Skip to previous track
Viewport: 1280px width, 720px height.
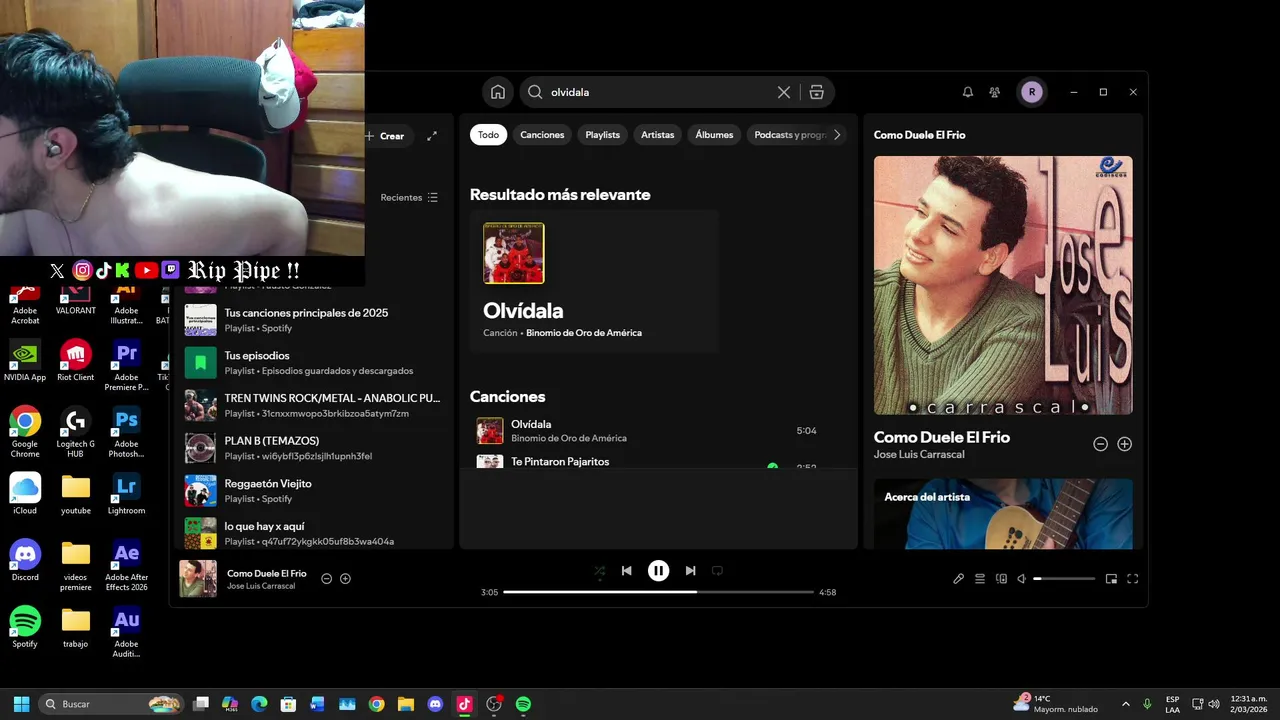pyautogui.click(x=626, y=571)
